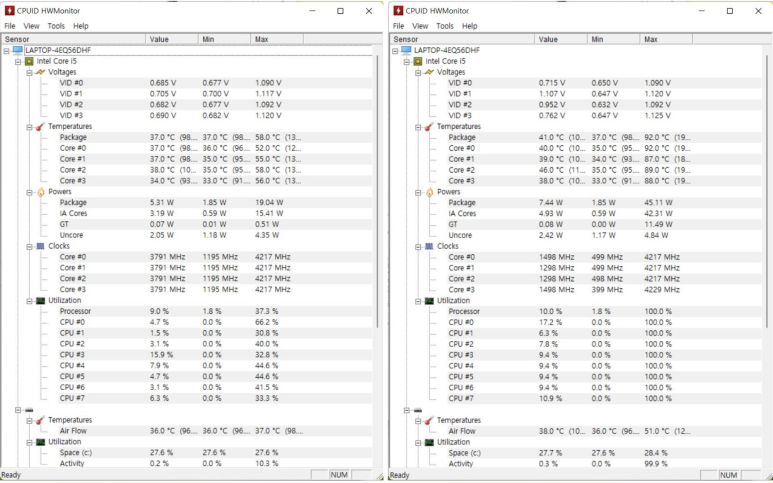The image size is (773, 483).
Task: Click CPU chip icon for Intel Core i5, left window
Action: click(x=29, y=61)
